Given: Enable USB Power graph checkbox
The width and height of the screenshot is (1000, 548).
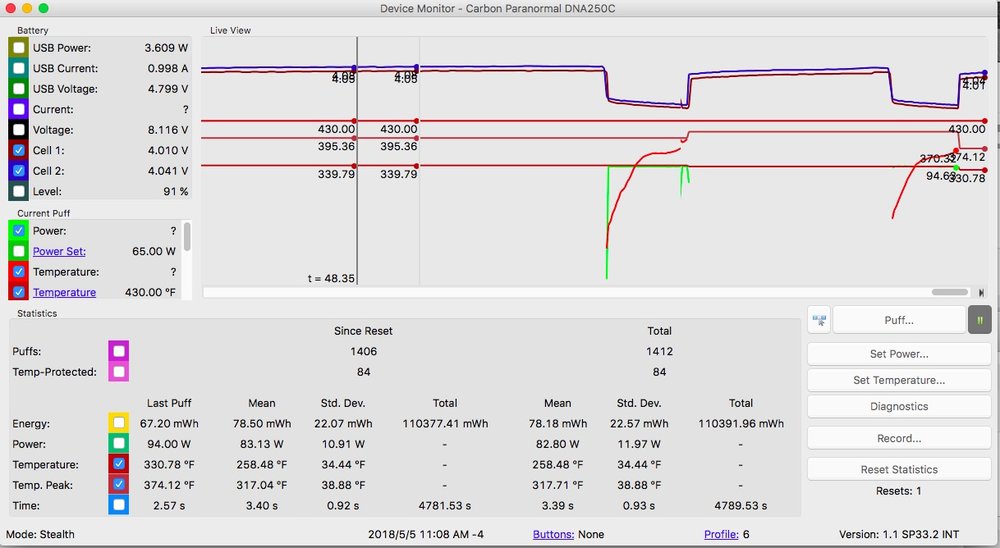Looking at the screenshot, I should pyautogui.click(x=19, y=48).
